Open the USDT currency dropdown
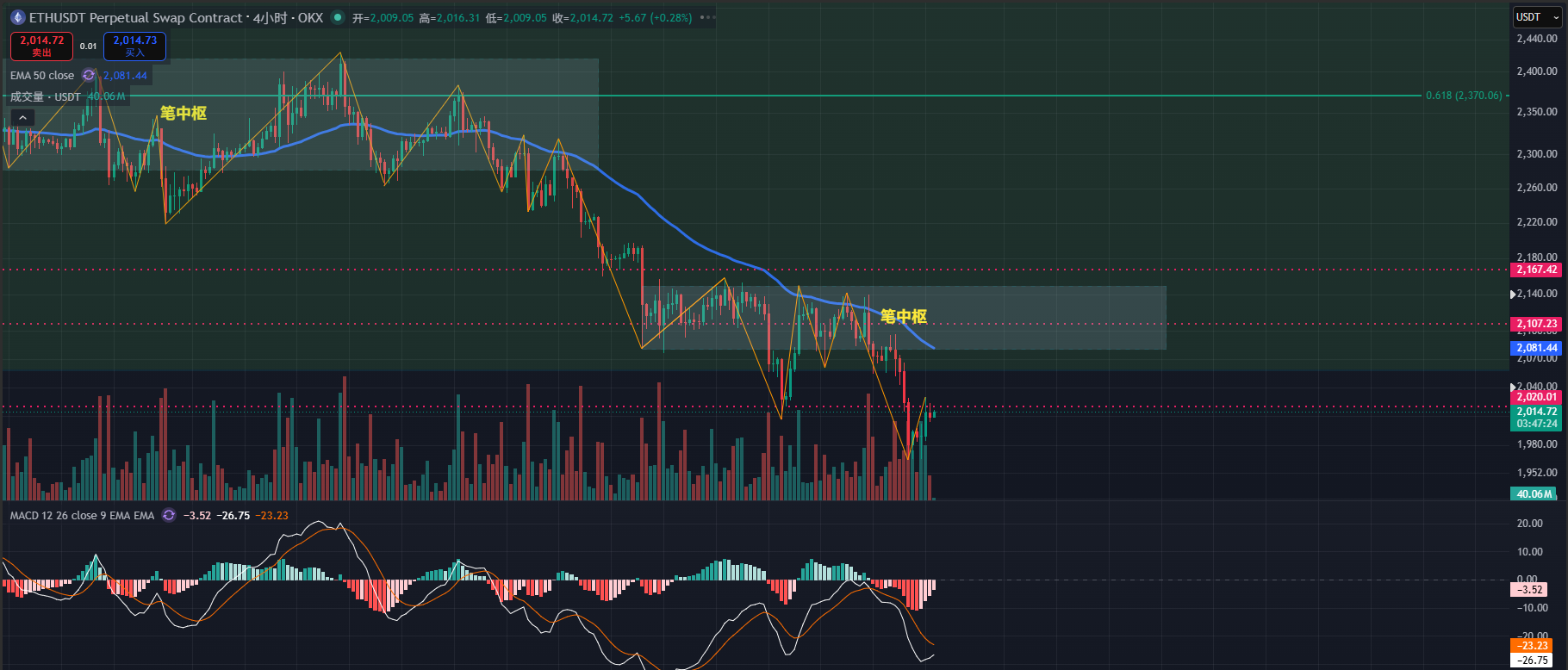Screen dimensions: 1568x670 tap(1537, 17)
